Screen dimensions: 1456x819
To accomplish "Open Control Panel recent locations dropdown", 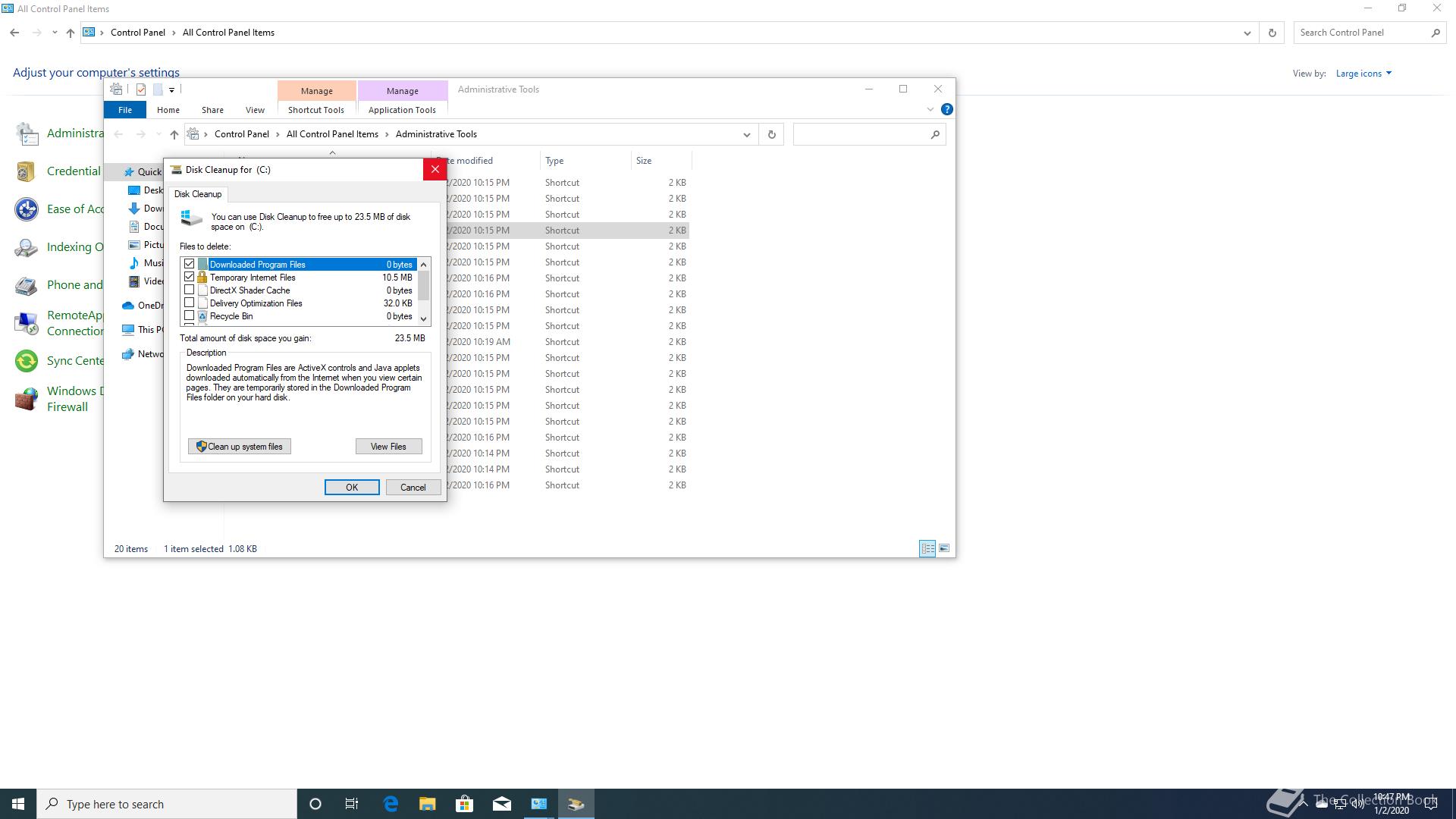I will [55, 33].
